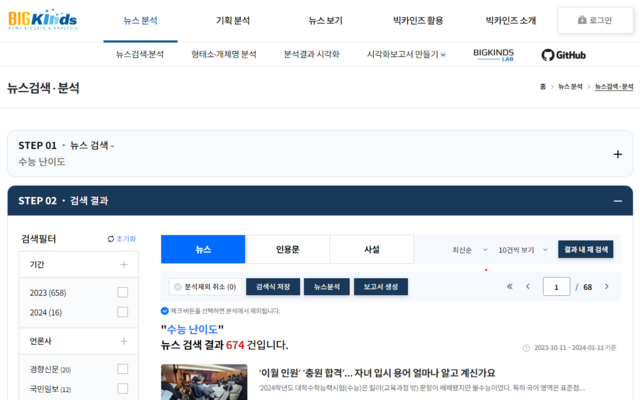Image resolution: width=640 pixels, height=400 pixels.
Task: Open the 최신순 sort dropdown
Action: (469, 250)
